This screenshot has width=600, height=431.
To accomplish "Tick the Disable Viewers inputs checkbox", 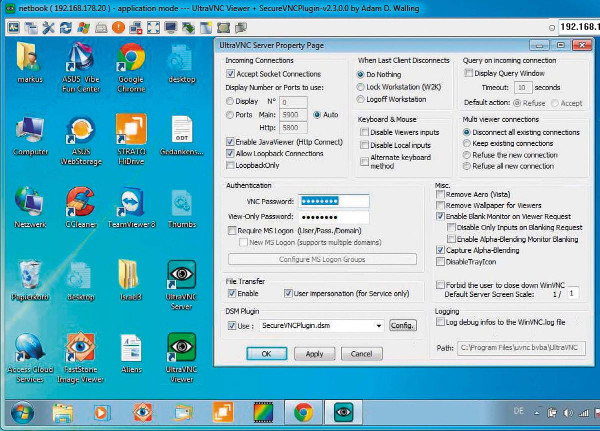I will 364,132.
